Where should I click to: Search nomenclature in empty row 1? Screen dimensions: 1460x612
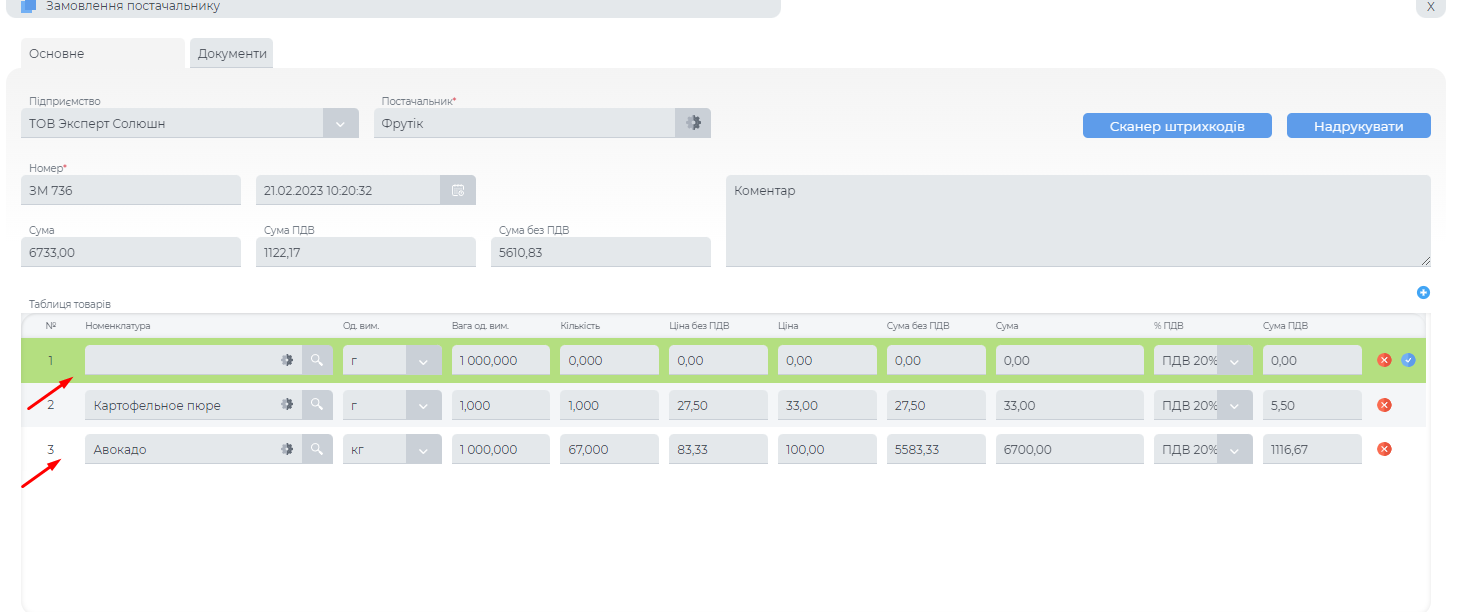tap(317, 360)
